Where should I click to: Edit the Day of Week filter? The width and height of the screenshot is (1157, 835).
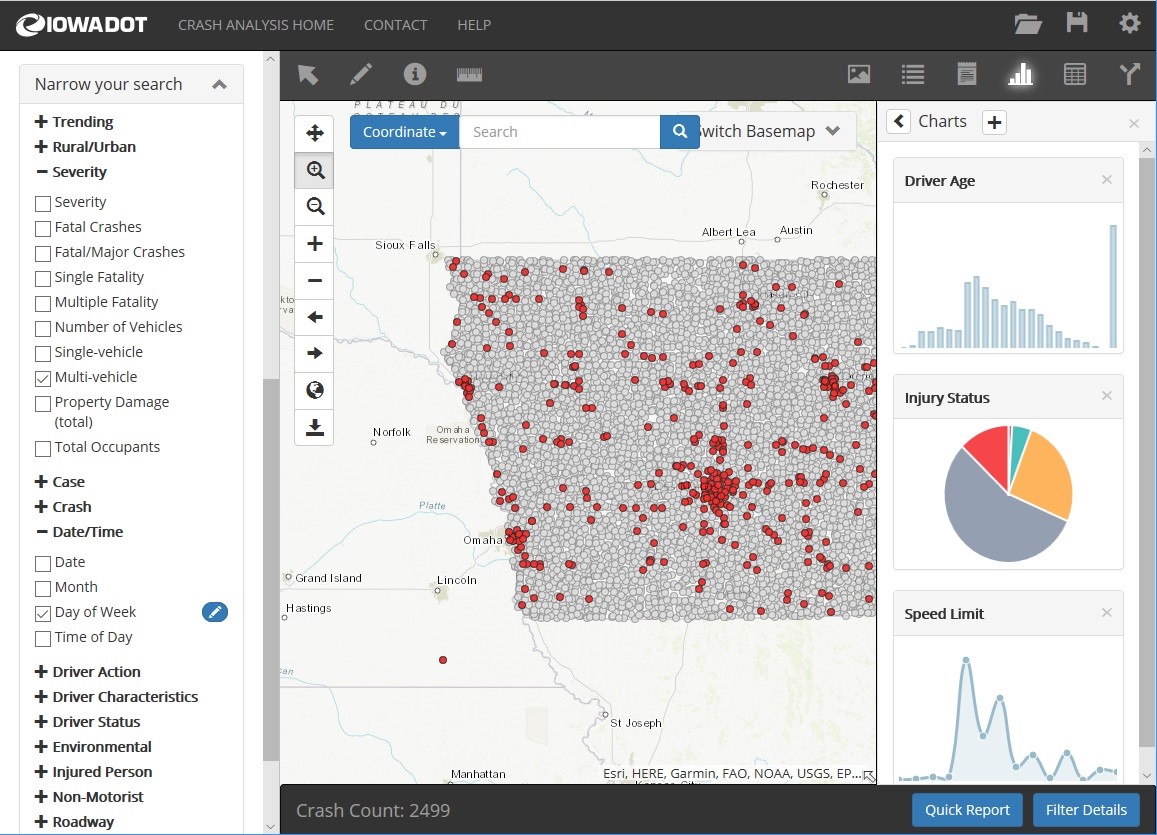click(x=215, y=612)
